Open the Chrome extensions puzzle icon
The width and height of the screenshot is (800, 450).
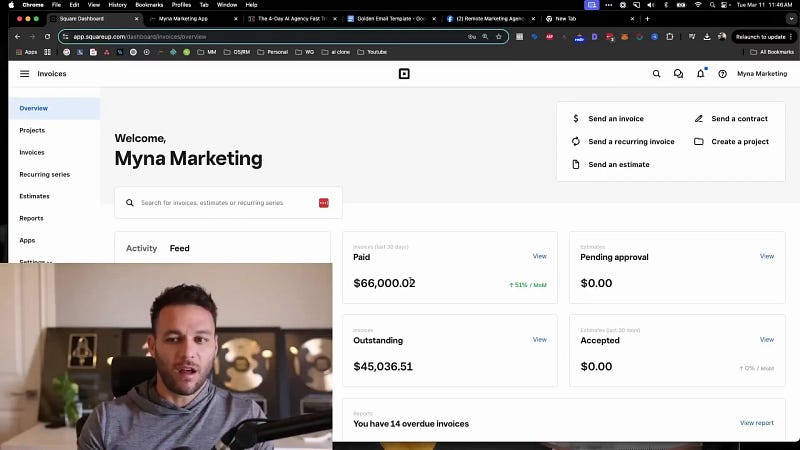click(x=670, y=37)
